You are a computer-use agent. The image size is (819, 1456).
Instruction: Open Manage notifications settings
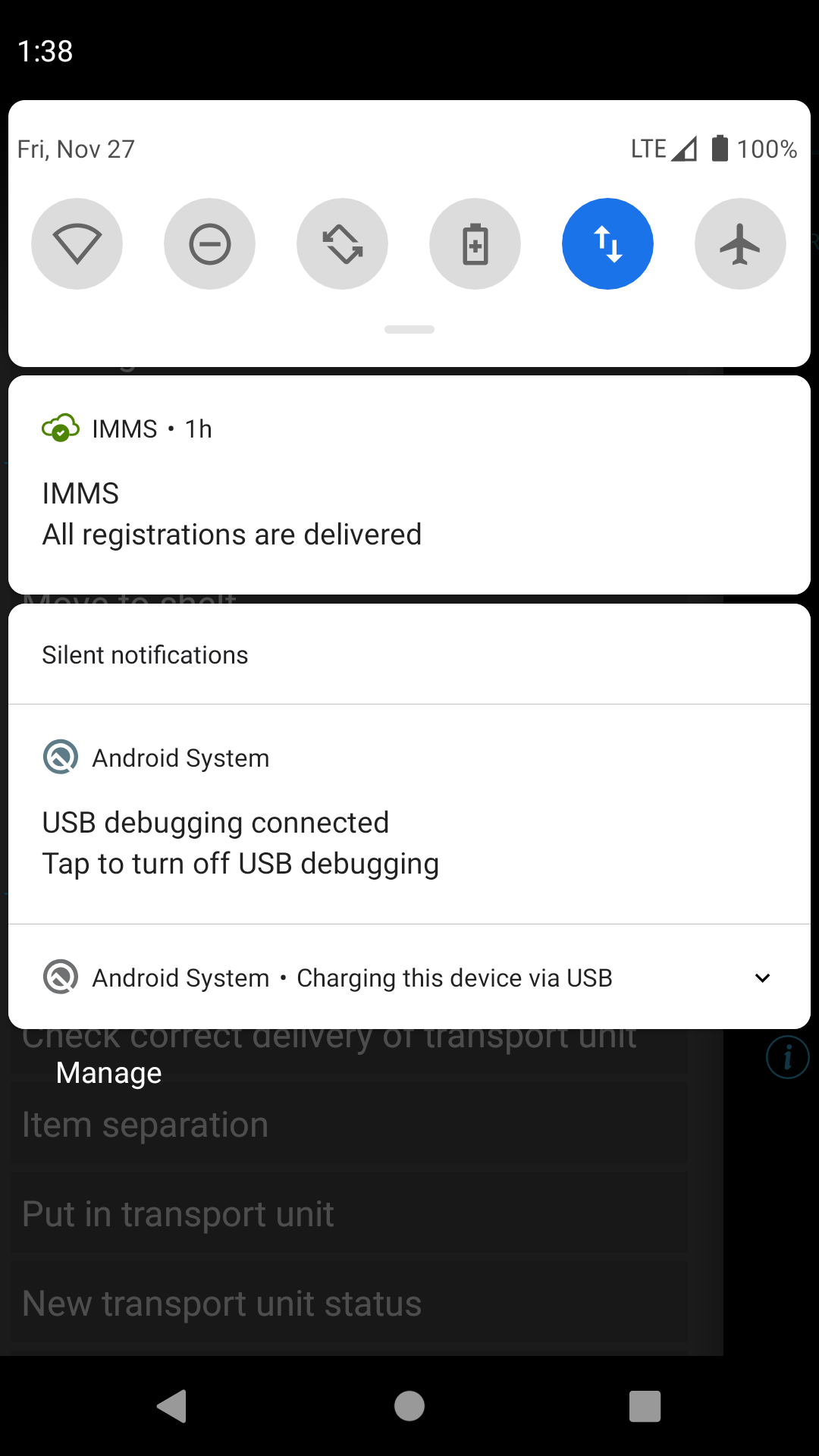click(109, 1073)
